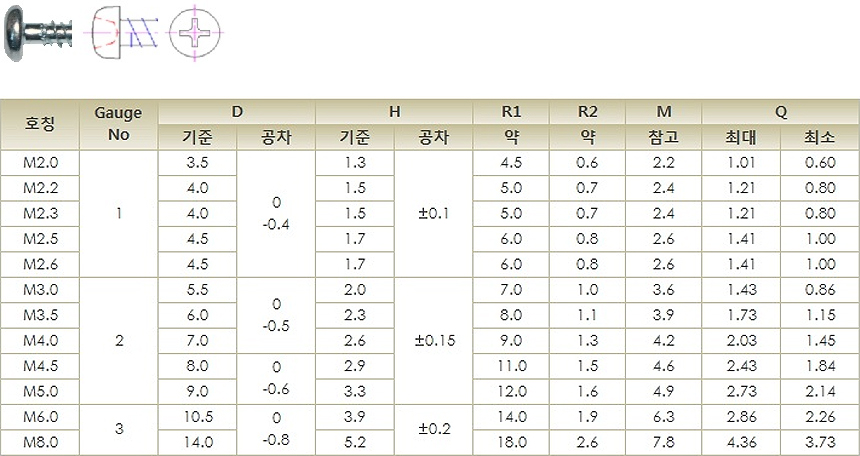
Task: Select the M2.0 row label
Action: pos(40,162)
